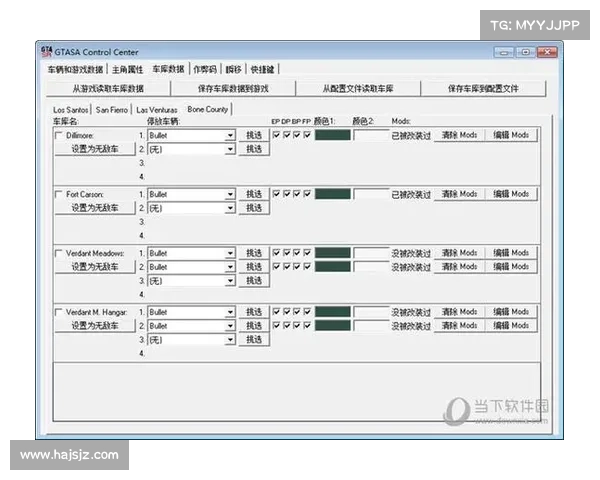Set Fort Carson garage as invincible (设置为无敌车)
Image resolution: width=600 pixels, height=480 pixels.
click(95, 208)
